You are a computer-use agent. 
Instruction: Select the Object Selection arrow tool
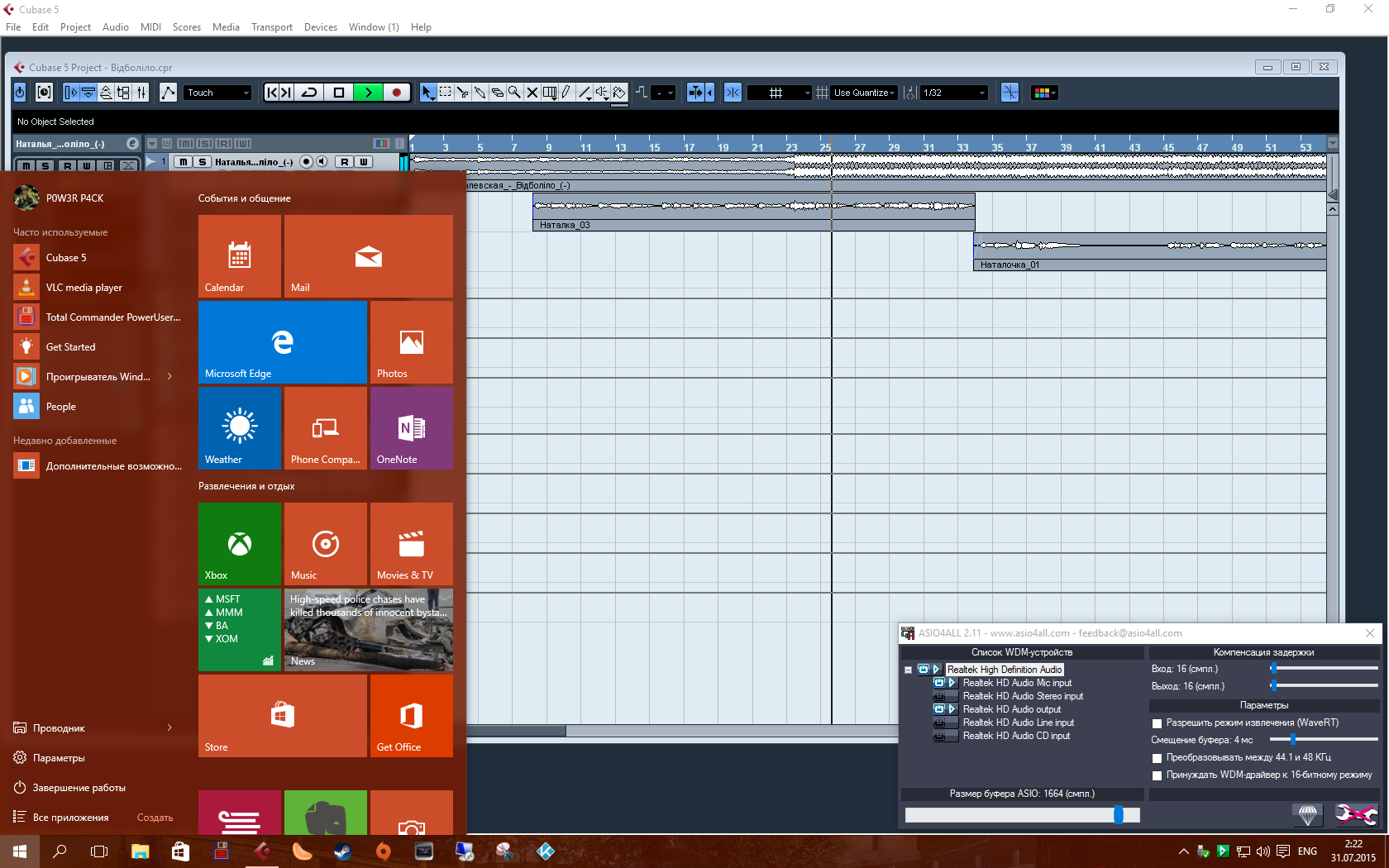coord(427,93)
